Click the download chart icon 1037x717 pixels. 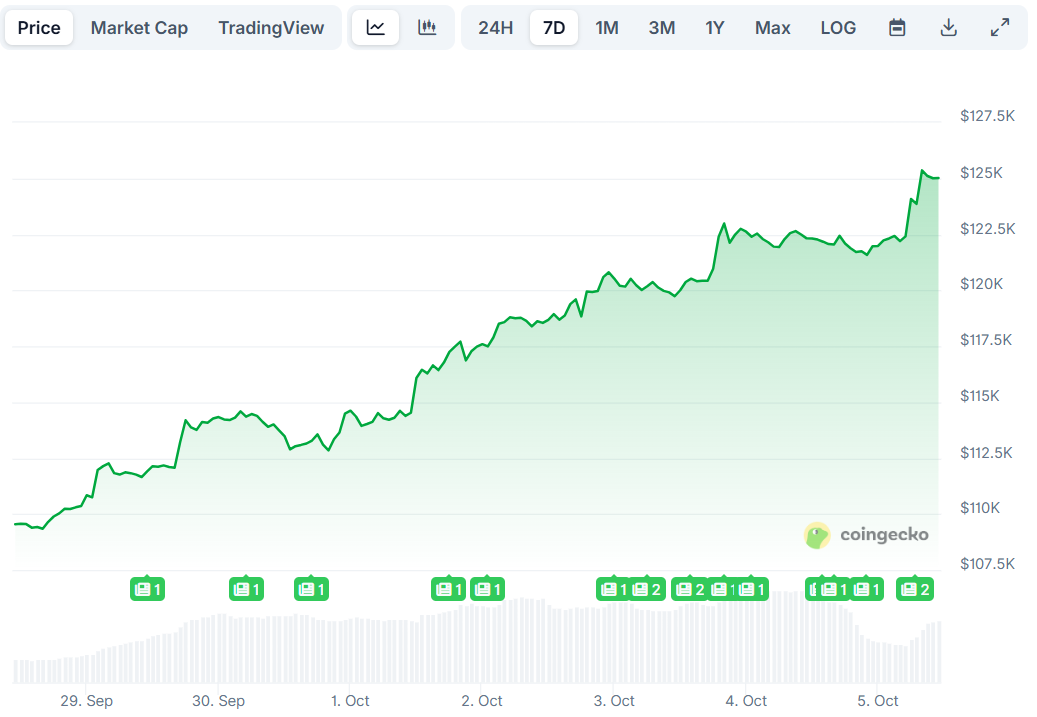(x=948, y=27)
